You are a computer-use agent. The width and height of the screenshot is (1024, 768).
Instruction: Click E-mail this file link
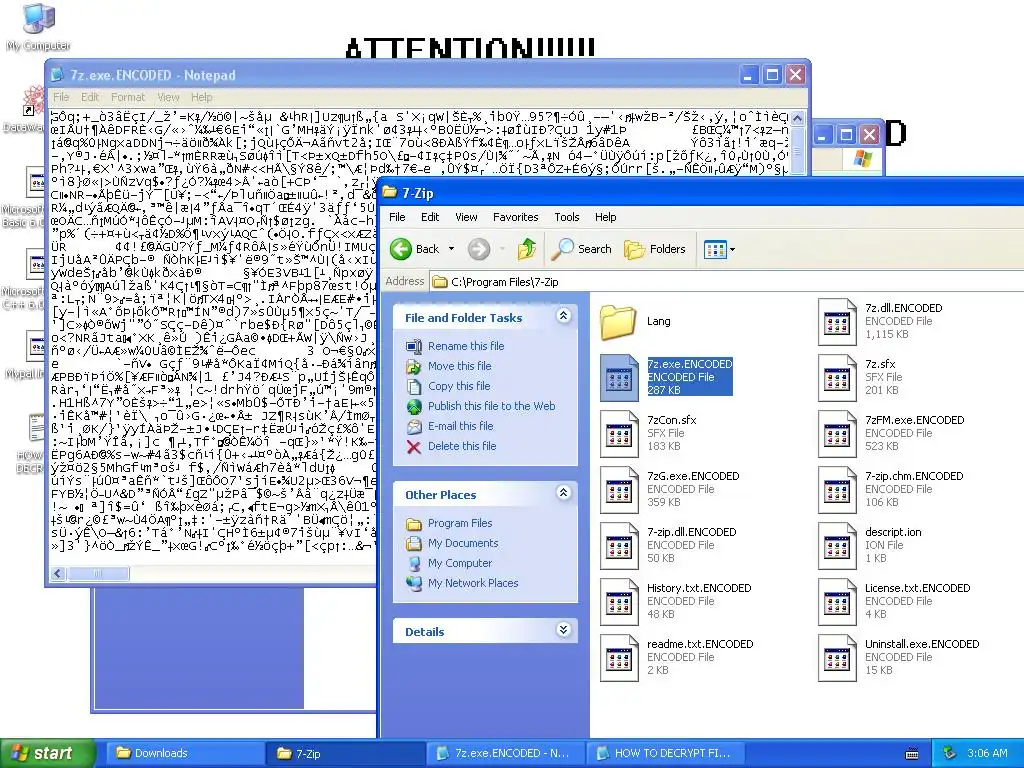(461, 426)
